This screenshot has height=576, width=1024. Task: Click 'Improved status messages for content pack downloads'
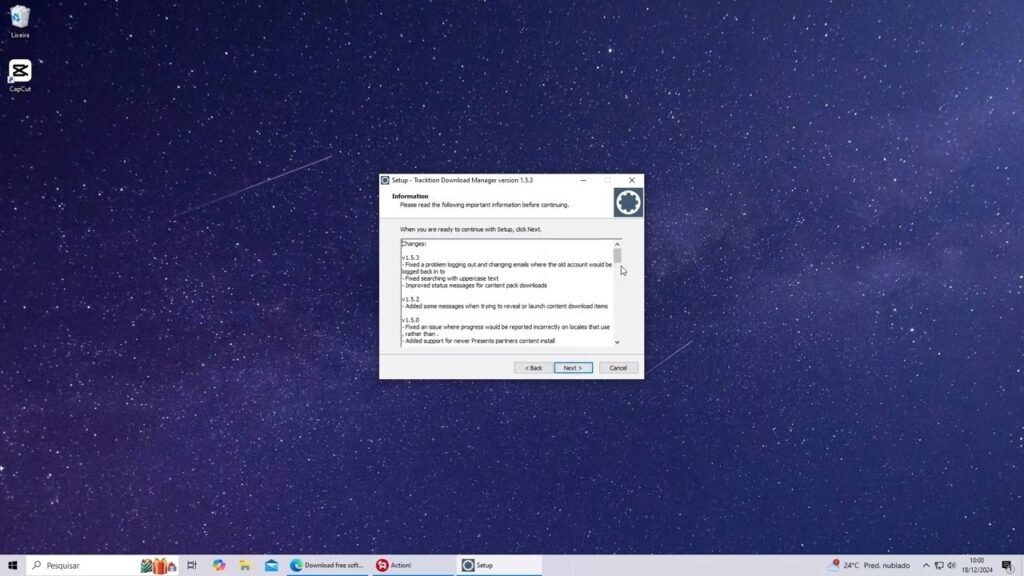point(475,285)
